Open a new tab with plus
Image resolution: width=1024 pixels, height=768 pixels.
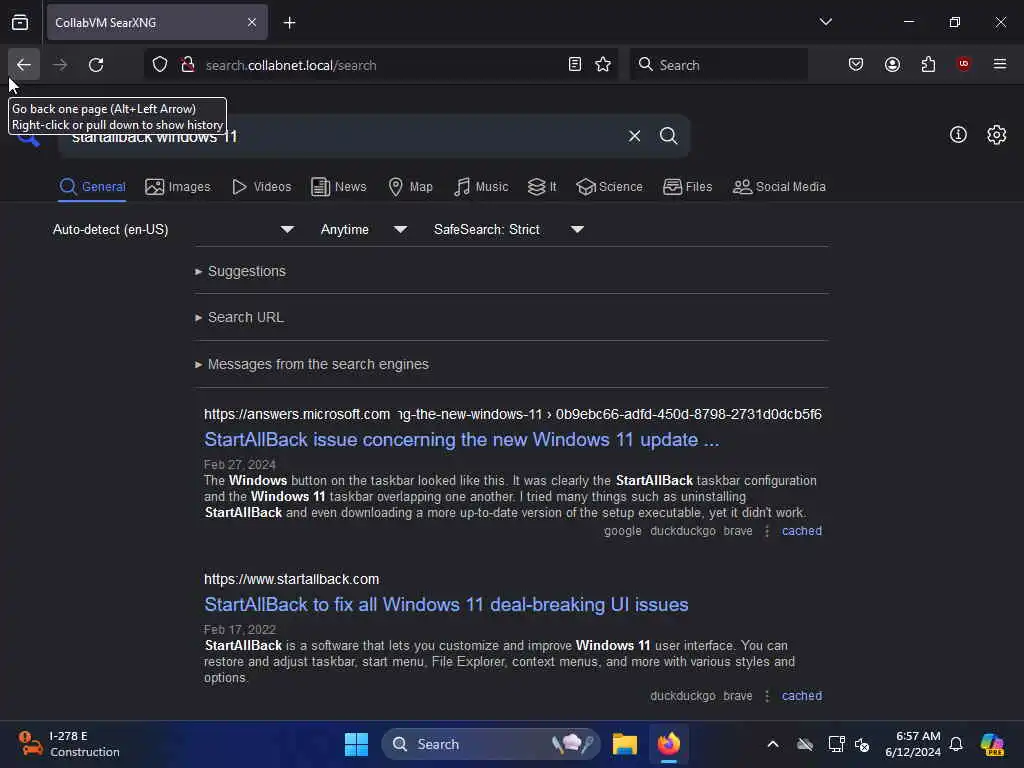point(289,23)
